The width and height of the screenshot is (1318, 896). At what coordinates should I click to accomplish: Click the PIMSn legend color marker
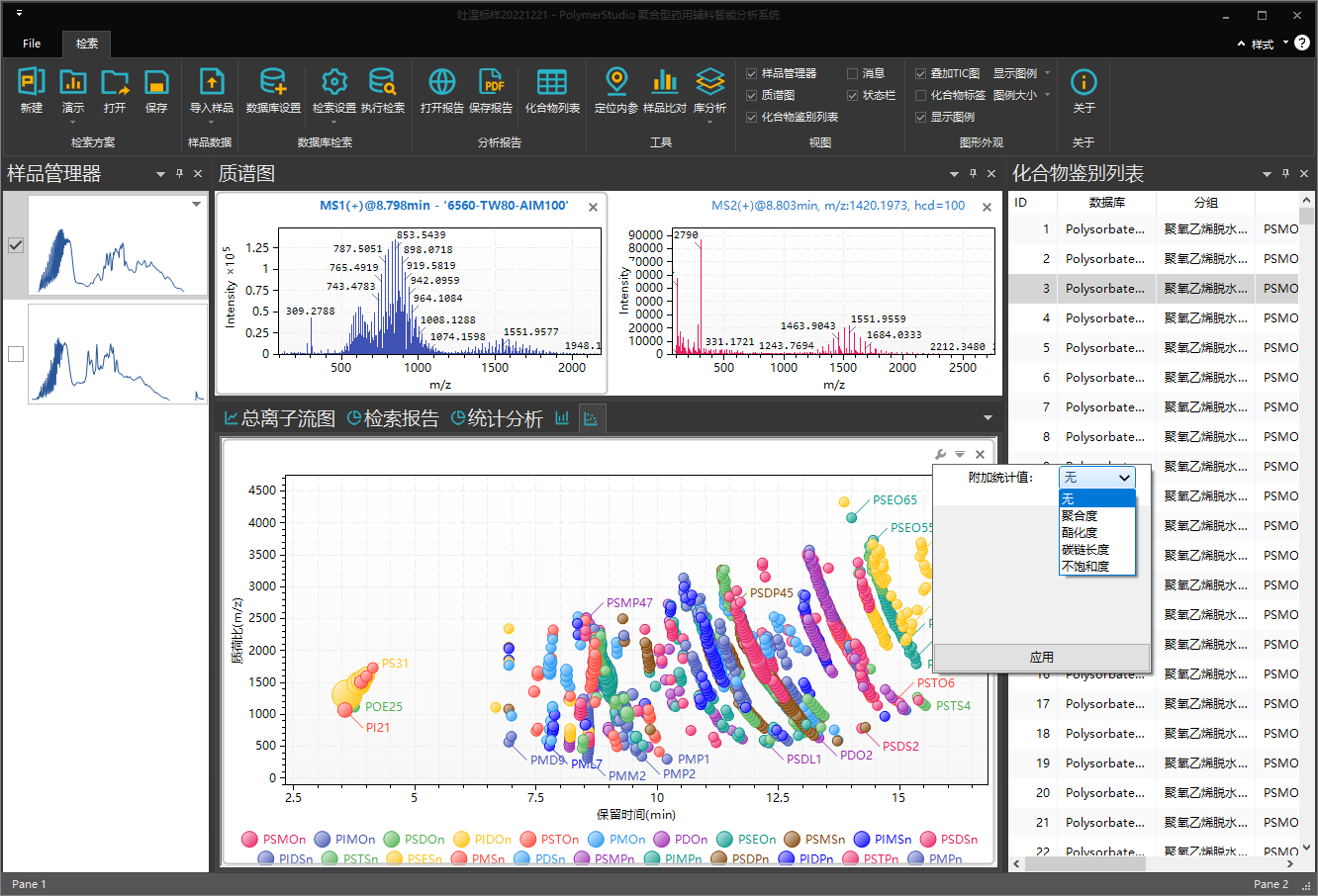pyautogui.click(x=862, y=840)
